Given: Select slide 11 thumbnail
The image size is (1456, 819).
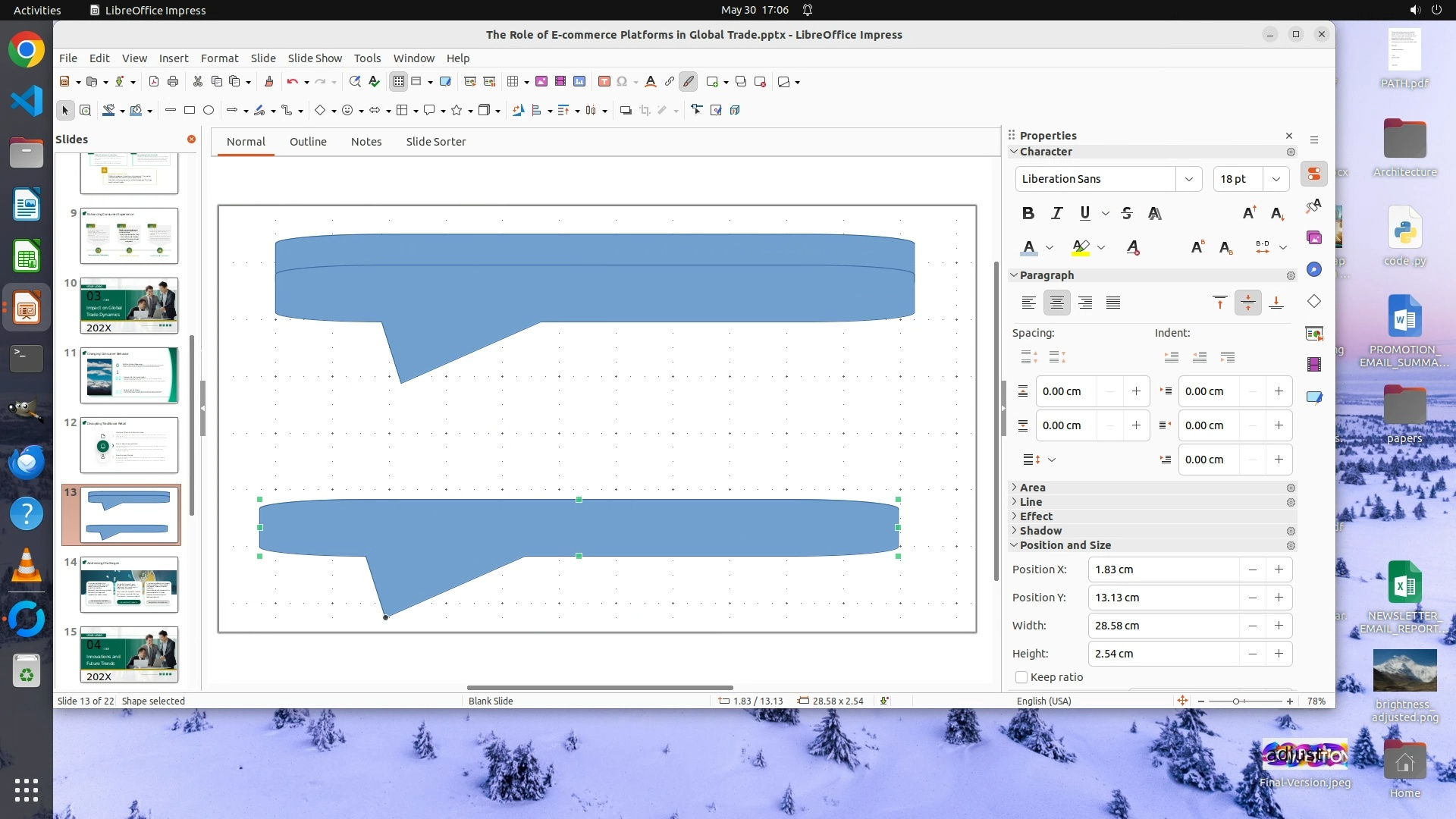Looking at the screenshot, I should (129, 375).
